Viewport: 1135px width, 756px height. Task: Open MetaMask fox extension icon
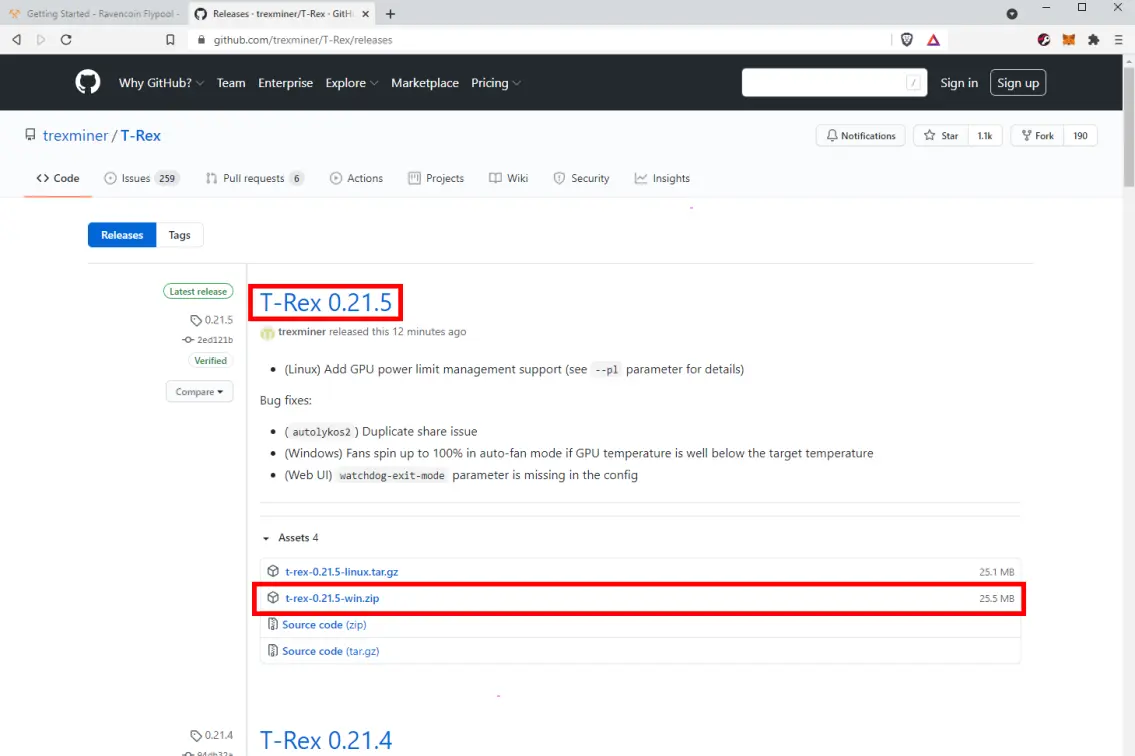(x=1068, y=40)
